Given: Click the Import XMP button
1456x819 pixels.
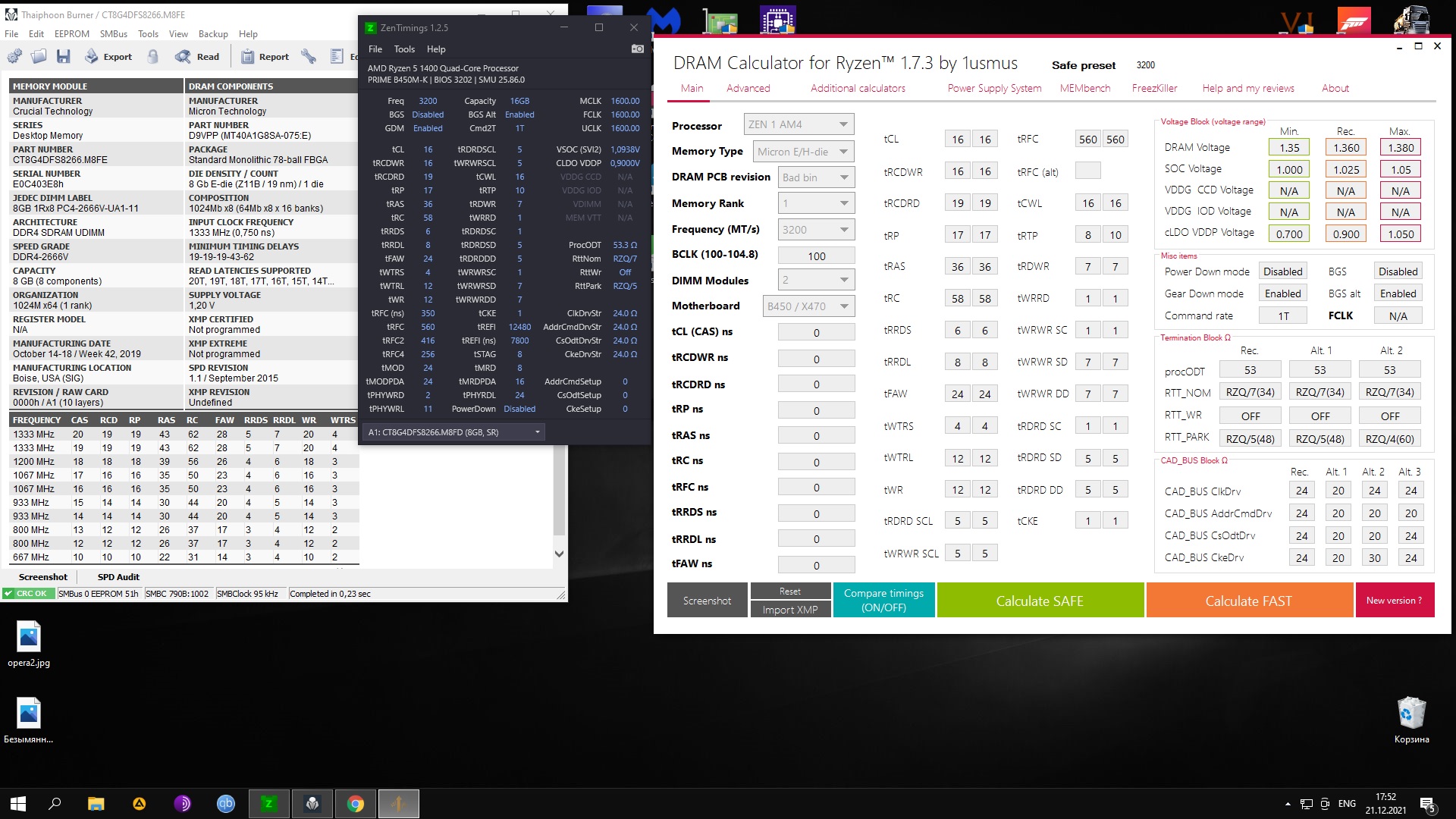Looking at the screenshot, I should tap(789, 610).
